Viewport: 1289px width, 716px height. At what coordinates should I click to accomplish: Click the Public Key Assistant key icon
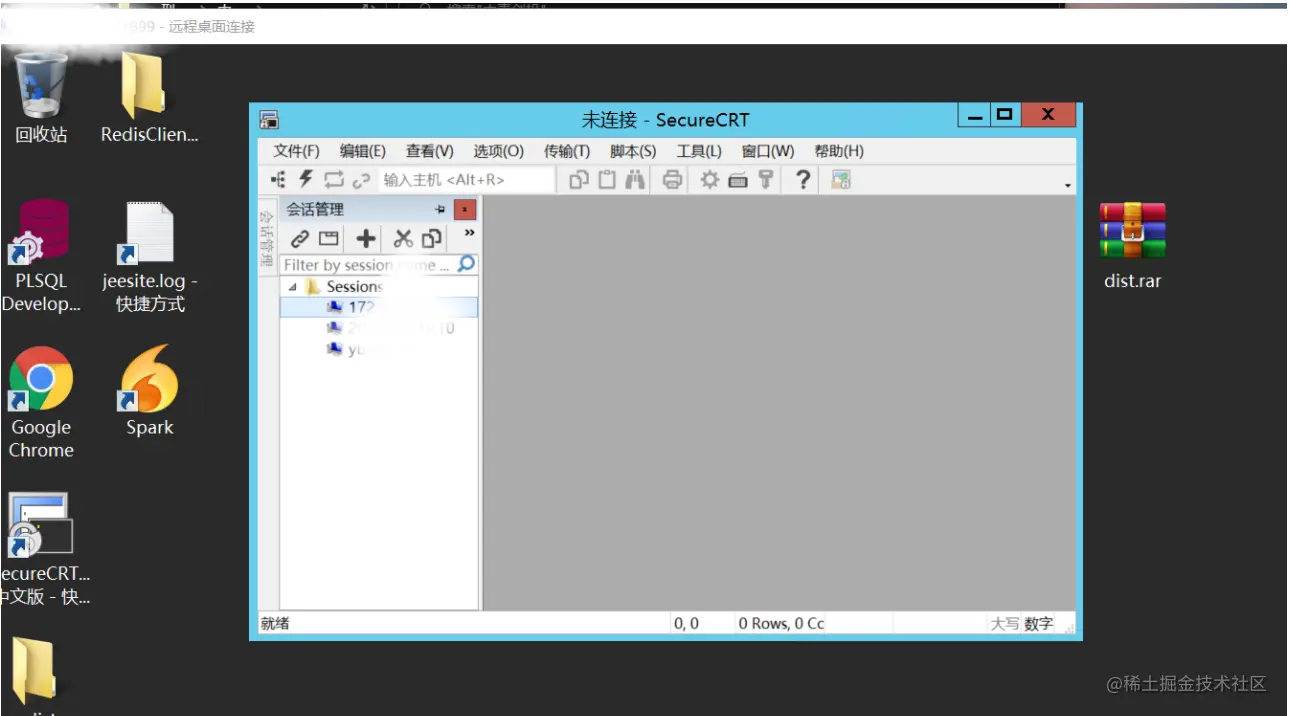(x=766, y=180)
